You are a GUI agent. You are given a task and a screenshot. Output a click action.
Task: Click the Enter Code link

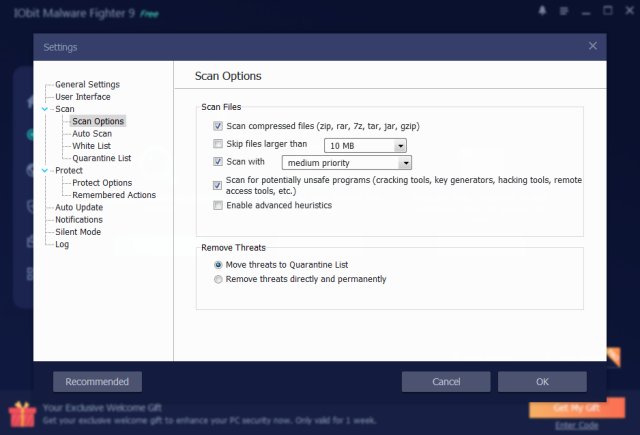click(576, 425)
